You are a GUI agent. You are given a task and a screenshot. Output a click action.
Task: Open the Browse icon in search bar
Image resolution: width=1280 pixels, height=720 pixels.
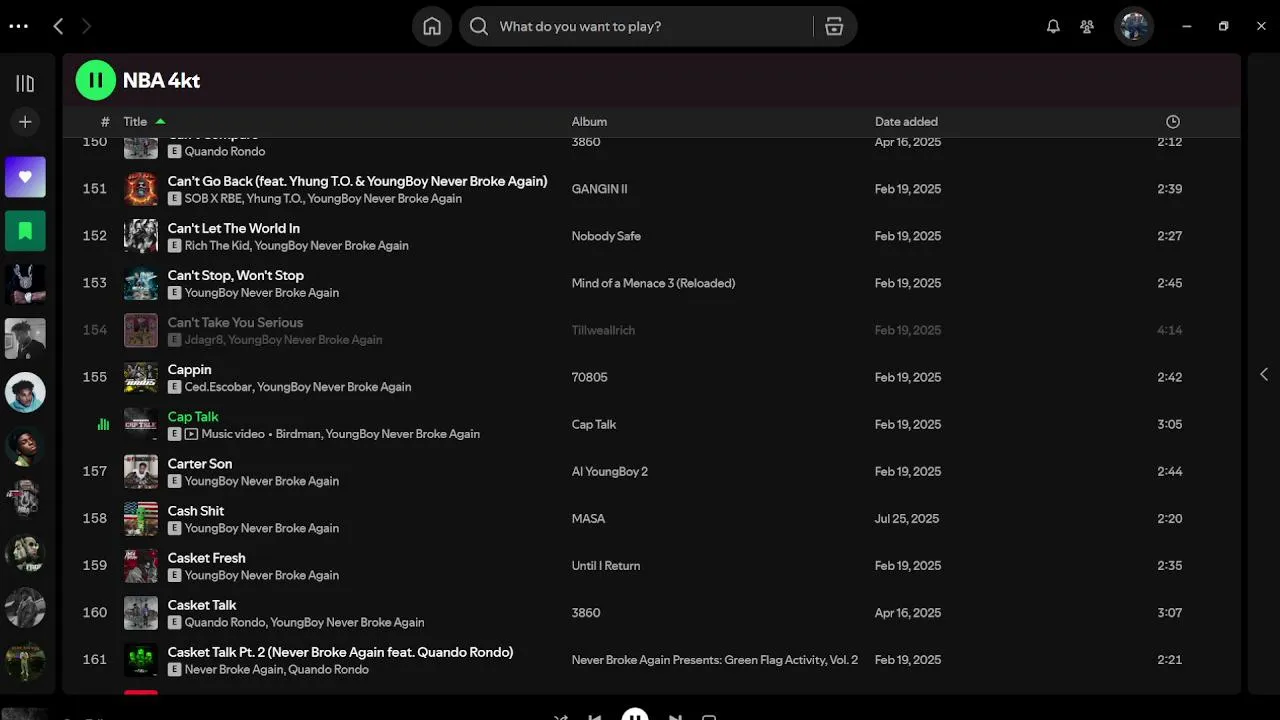point(834,27)
